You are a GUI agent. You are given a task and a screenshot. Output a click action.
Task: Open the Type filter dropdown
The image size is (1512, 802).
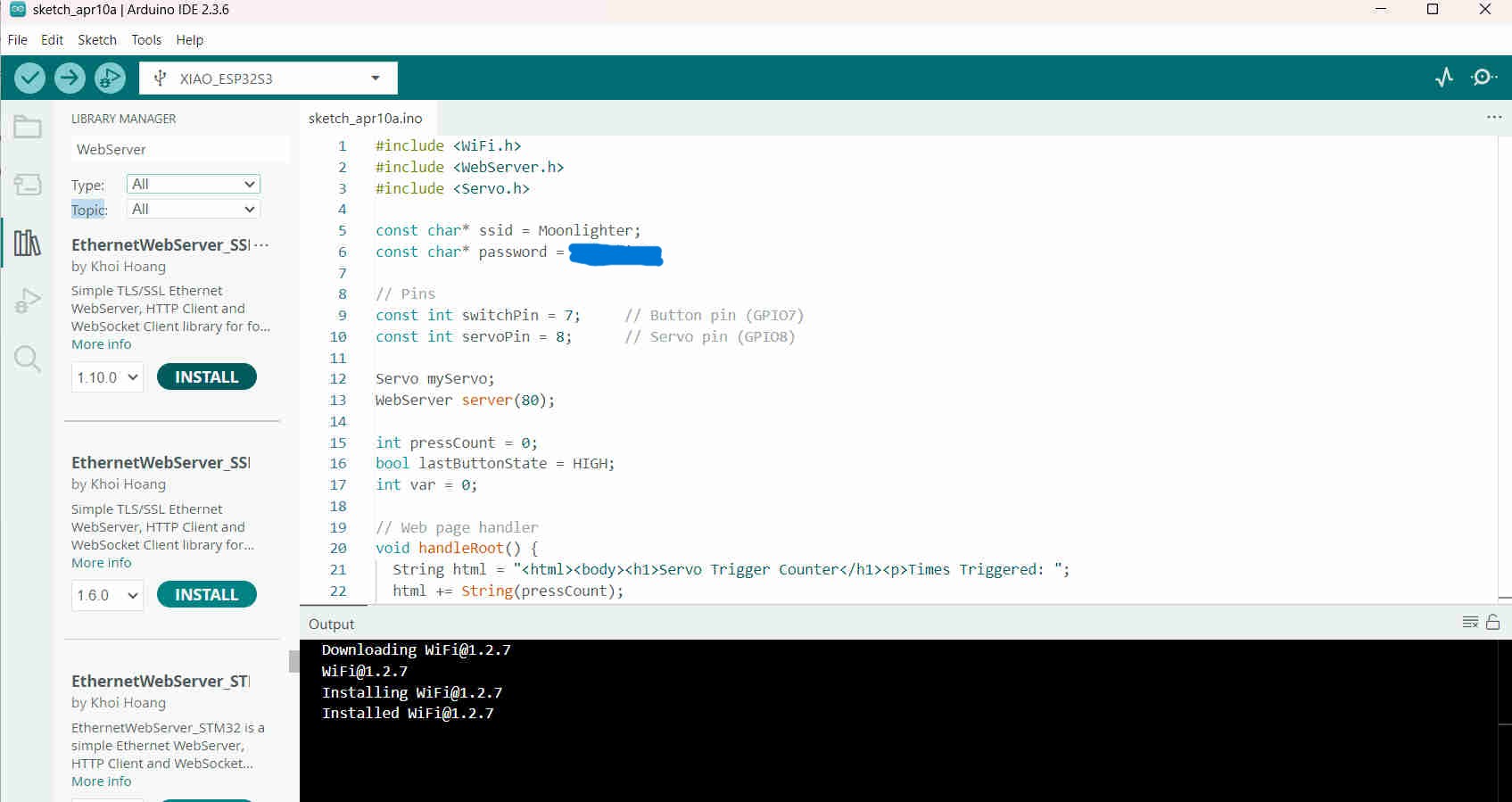[x=193, y=184]
